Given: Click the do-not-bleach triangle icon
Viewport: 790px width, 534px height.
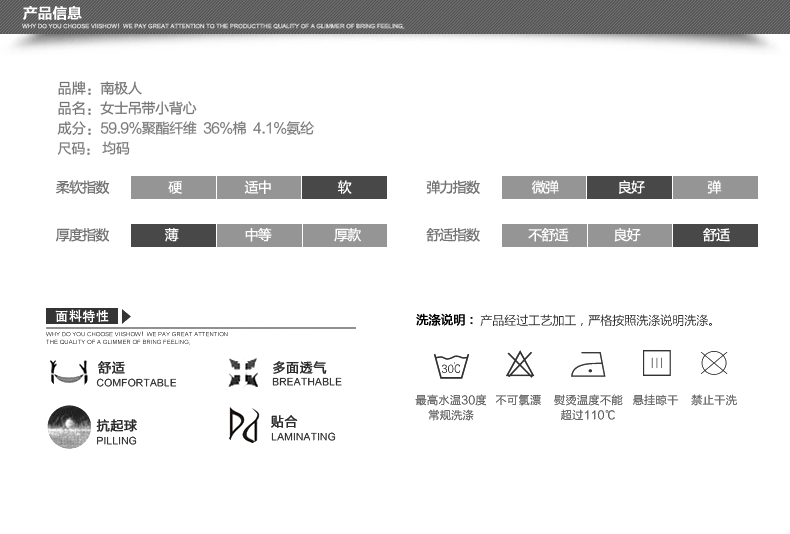Looking at the screenshot, I should pos(519,364).
